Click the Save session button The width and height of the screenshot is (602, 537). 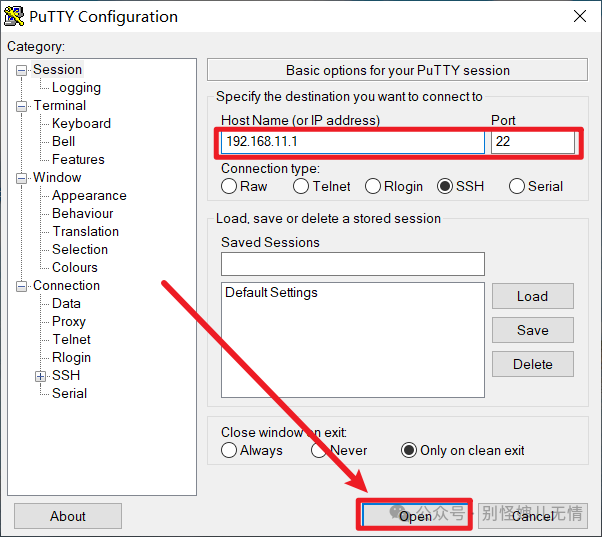(532, 330)
